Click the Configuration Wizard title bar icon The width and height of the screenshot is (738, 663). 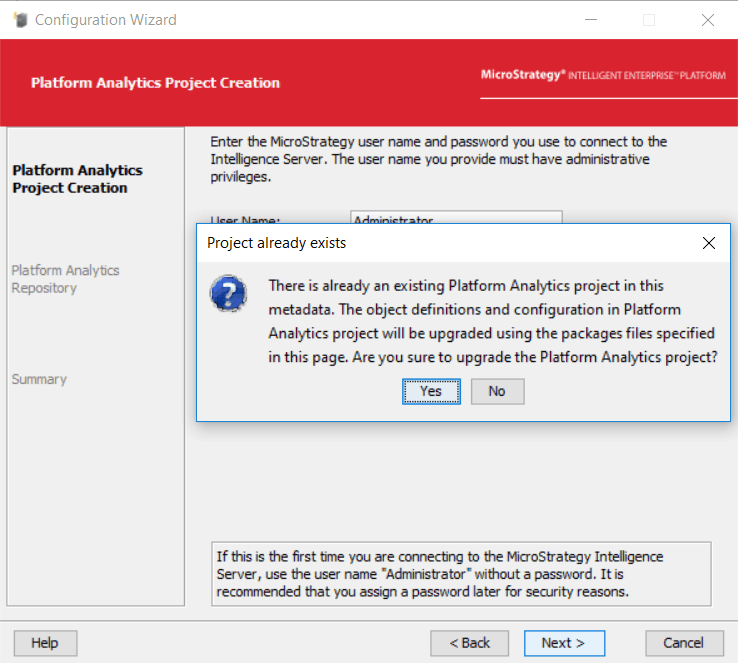pos(20,20)
